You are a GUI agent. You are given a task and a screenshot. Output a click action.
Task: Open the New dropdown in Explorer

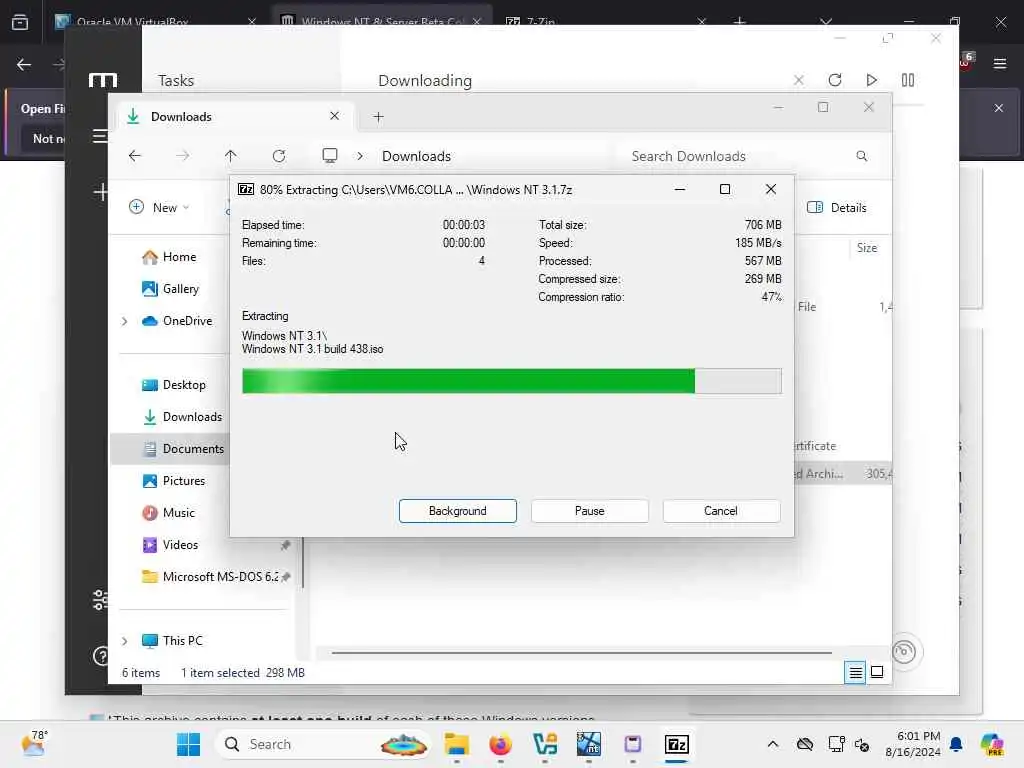click(x=159, y=208)
